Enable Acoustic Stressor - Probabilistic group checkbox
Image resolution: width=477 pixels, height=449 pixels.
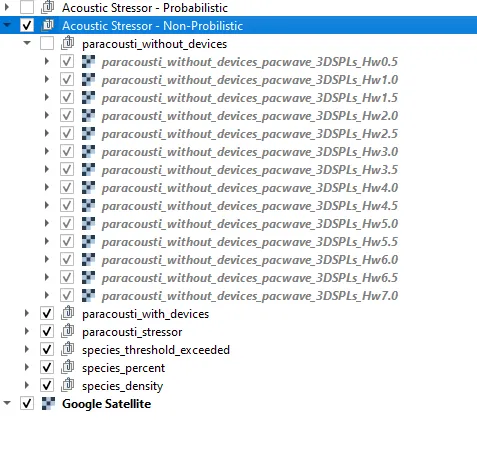click(27, 7)
